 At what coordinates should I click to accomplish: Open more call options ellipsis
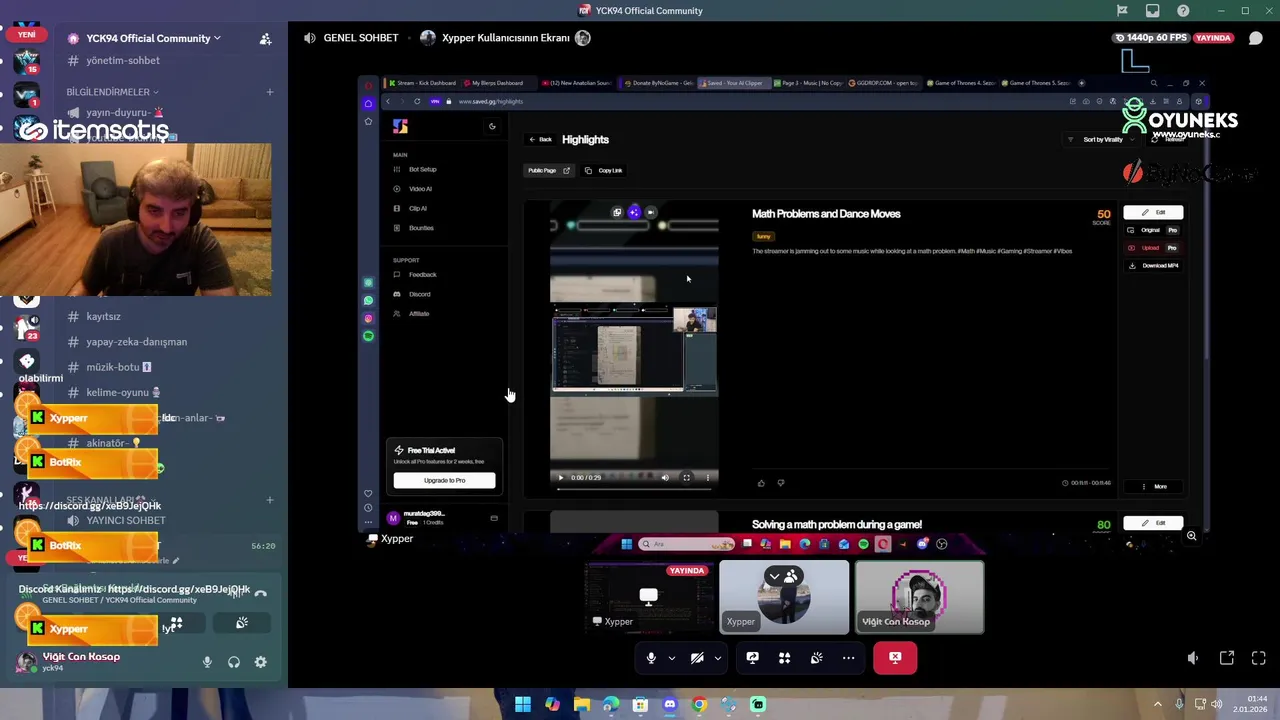point(848,658)
